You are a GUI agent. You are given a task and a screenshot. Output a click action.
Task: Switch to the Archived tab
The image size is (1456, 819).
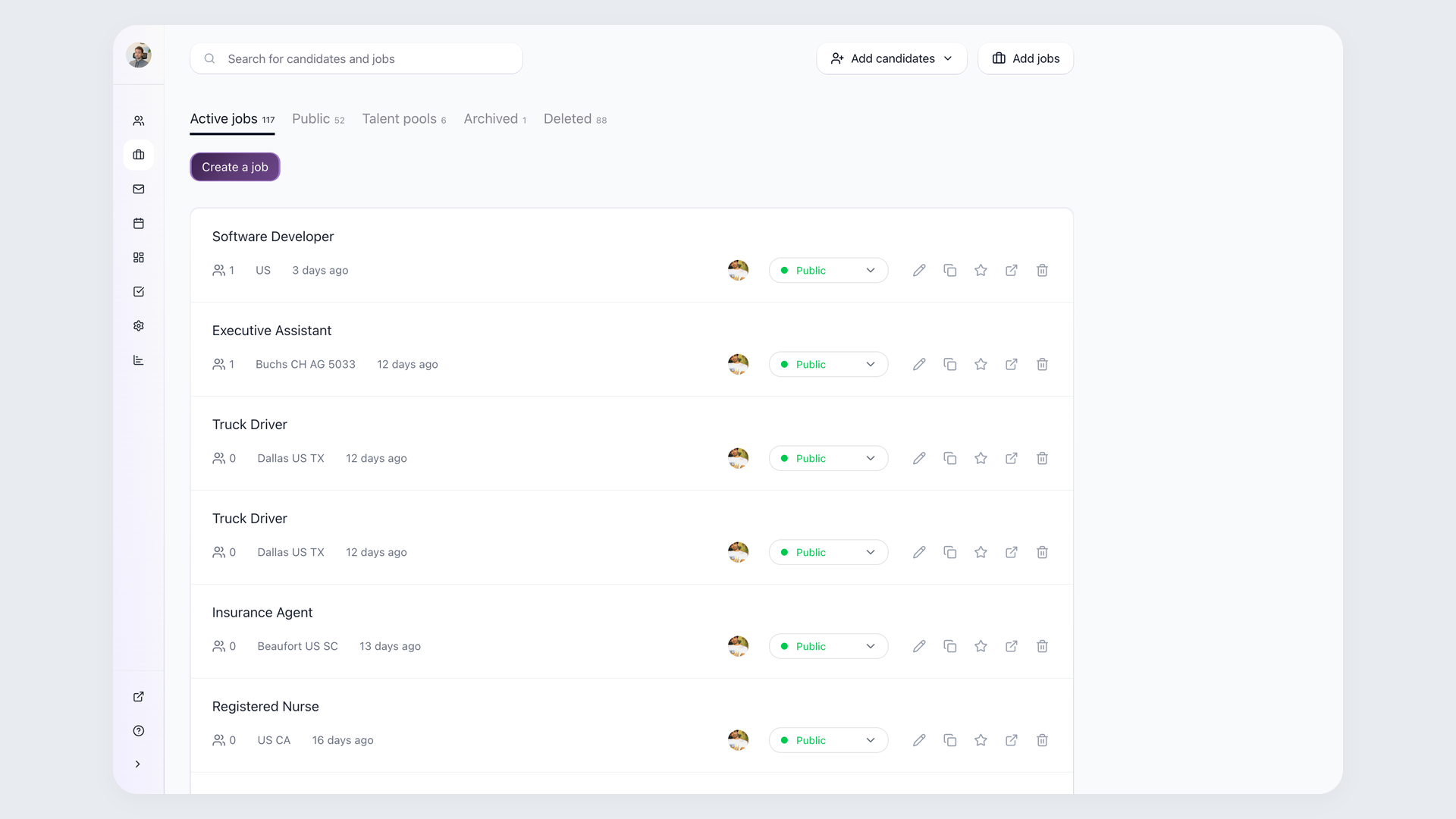pos(495,119)
